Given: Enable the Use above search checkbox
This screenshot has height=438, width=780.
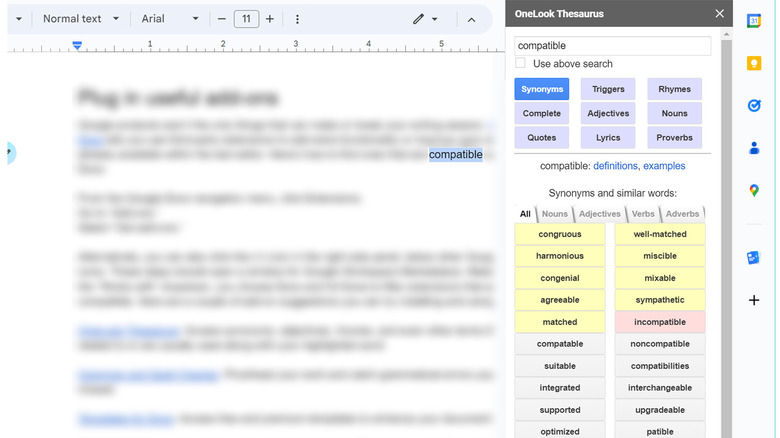Looking at the screenshot, I should pos(521,64).
